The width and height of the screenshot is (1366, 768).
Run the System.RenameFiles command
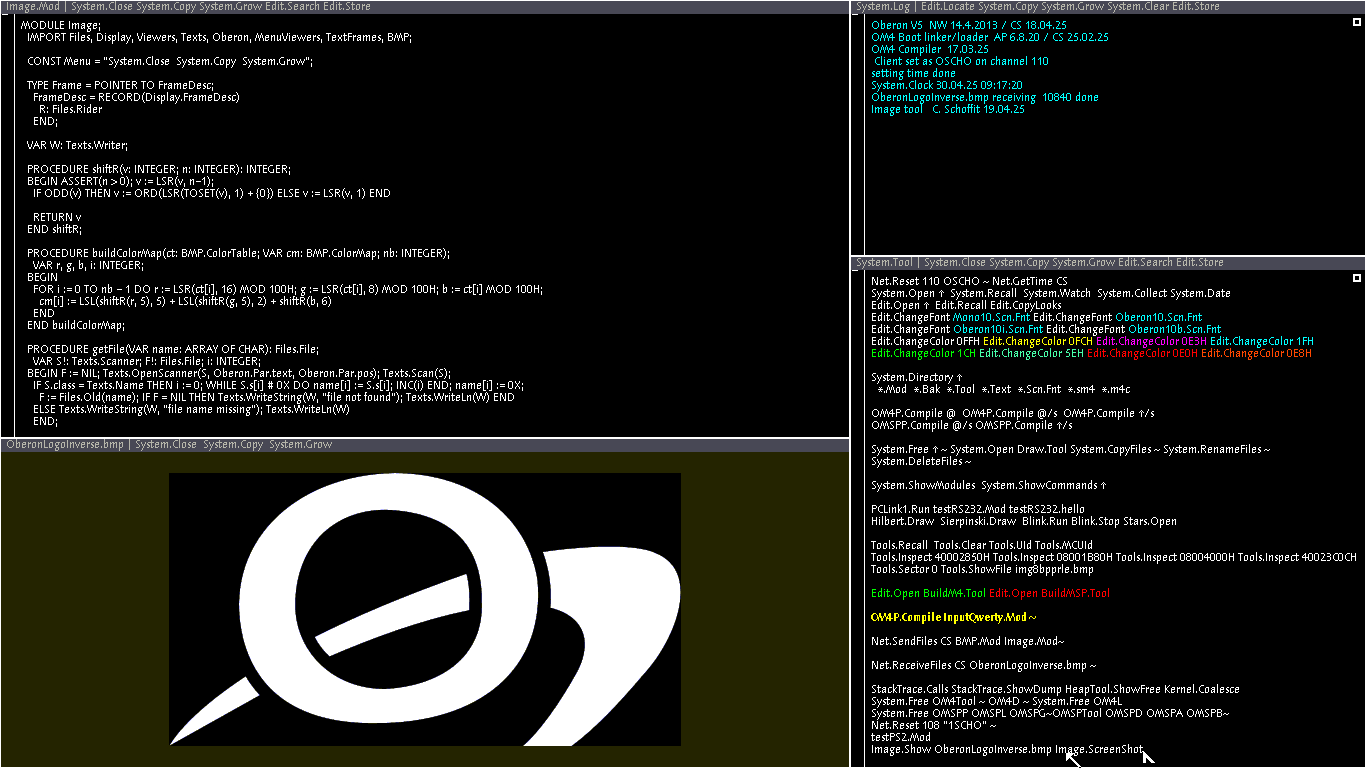click(x=1212, y=450)
